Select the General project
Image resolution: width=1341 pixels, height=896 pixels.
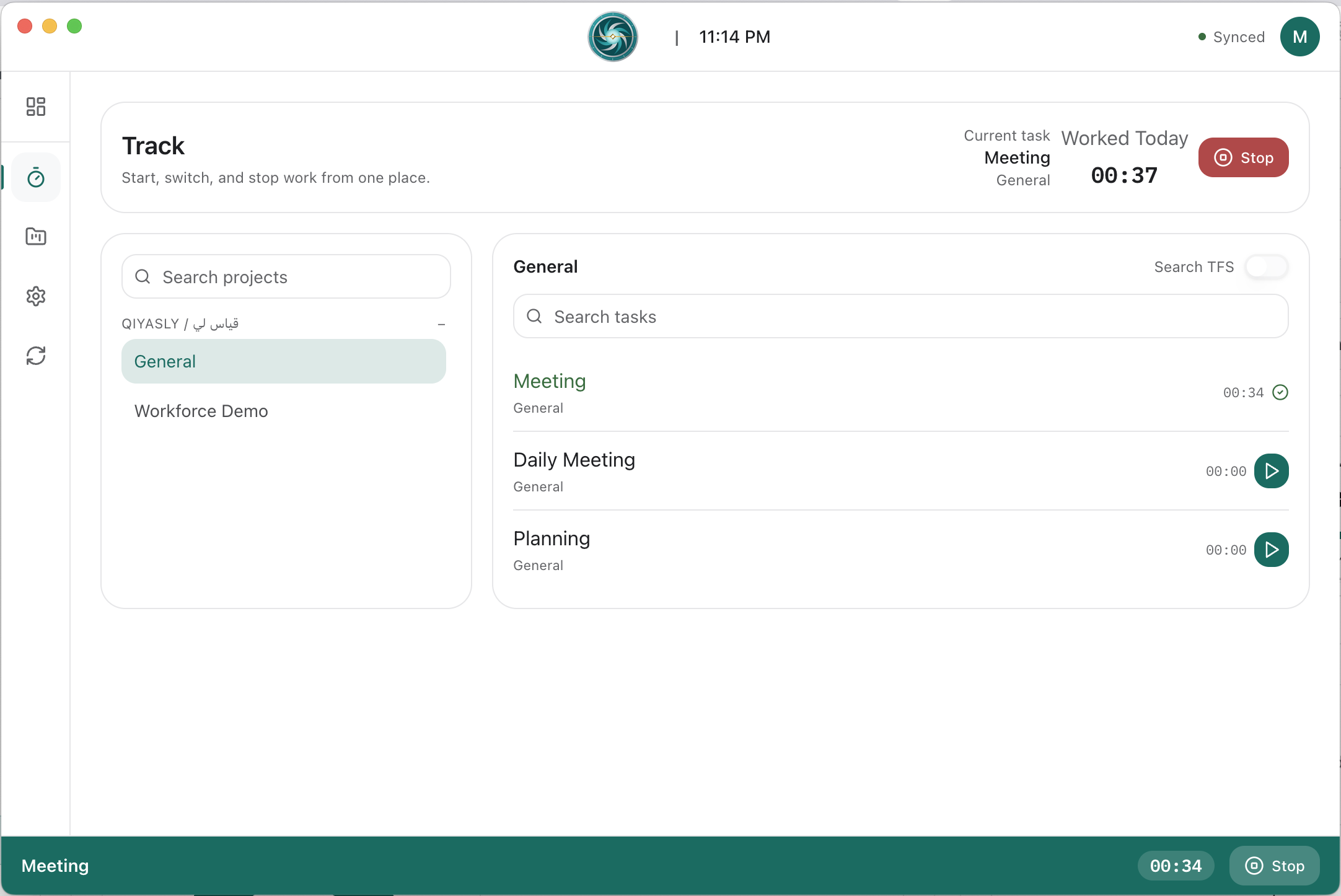[x=284, y=361]
